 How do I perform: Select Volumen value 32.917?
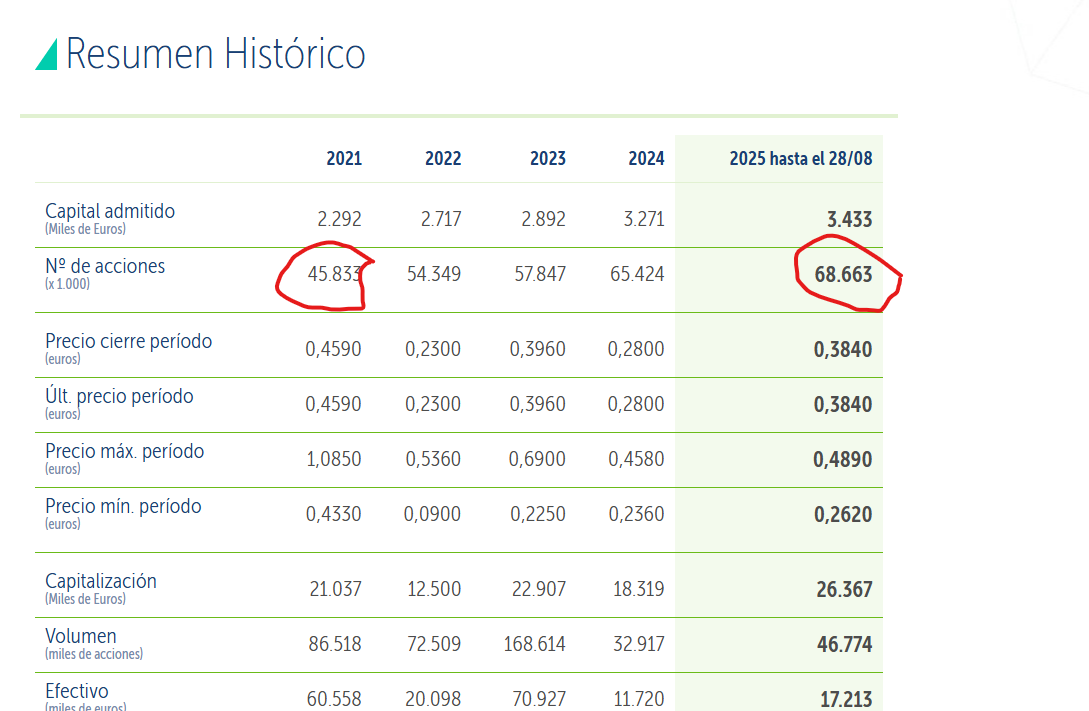click(639, 643)
